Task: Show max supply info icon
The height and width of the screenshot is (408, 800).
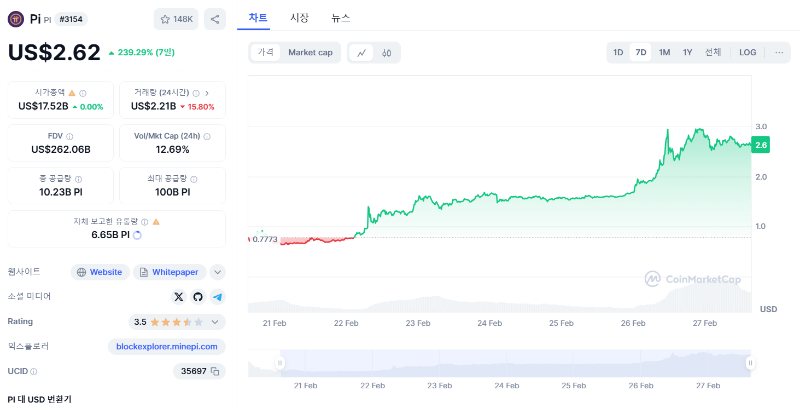Action: point(193,179)
